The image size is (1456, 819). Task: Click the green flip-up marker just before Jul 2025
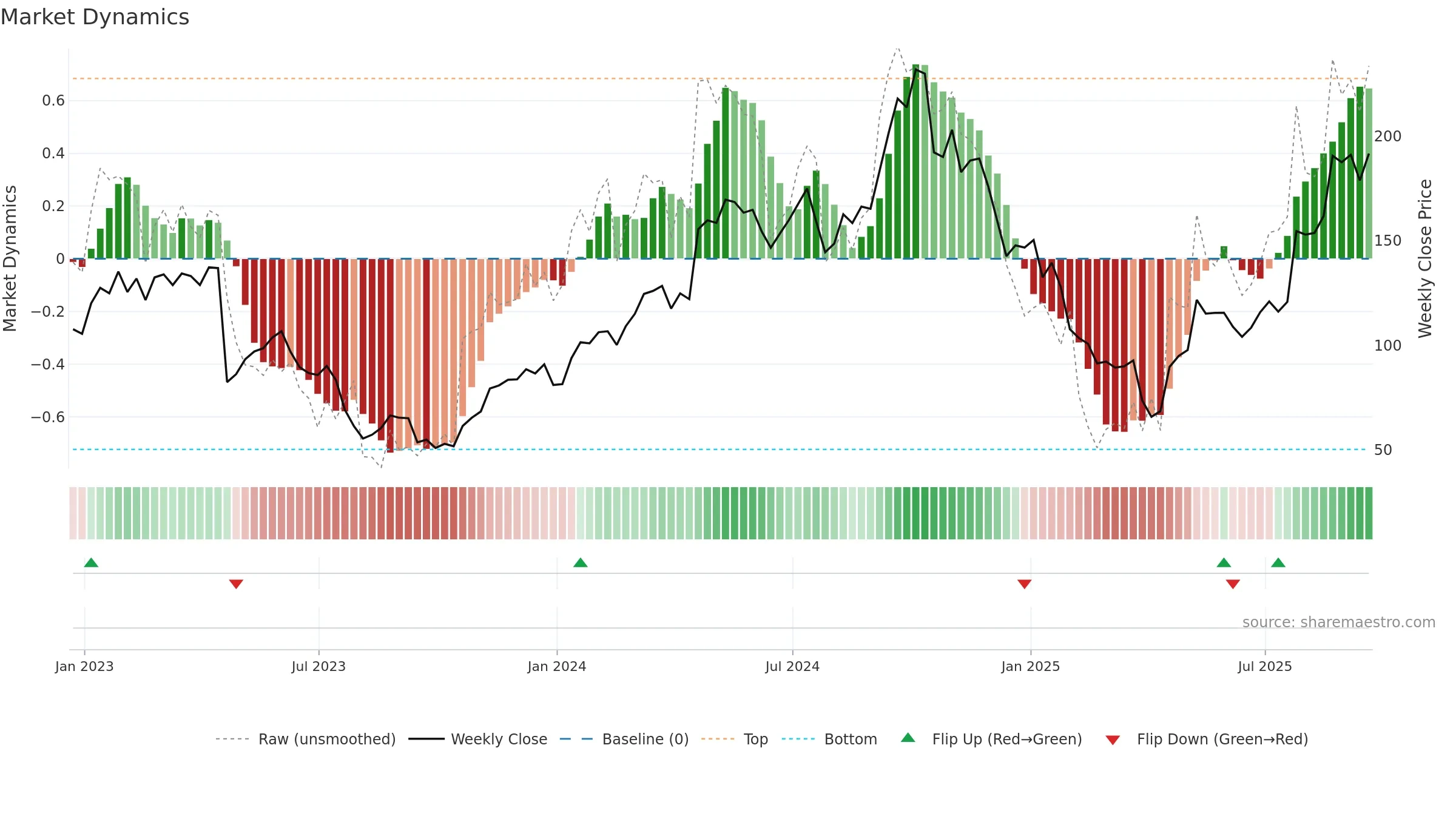pyautogui.click(x=1224, y=562)
